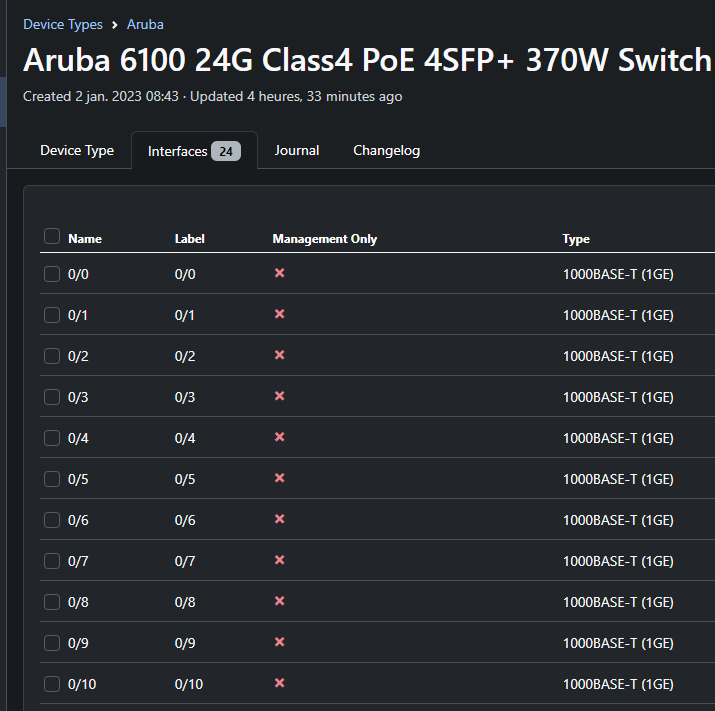Open the Journal tab
The height and width of the screenshot is (711, 715).
[x=297, y=151]
